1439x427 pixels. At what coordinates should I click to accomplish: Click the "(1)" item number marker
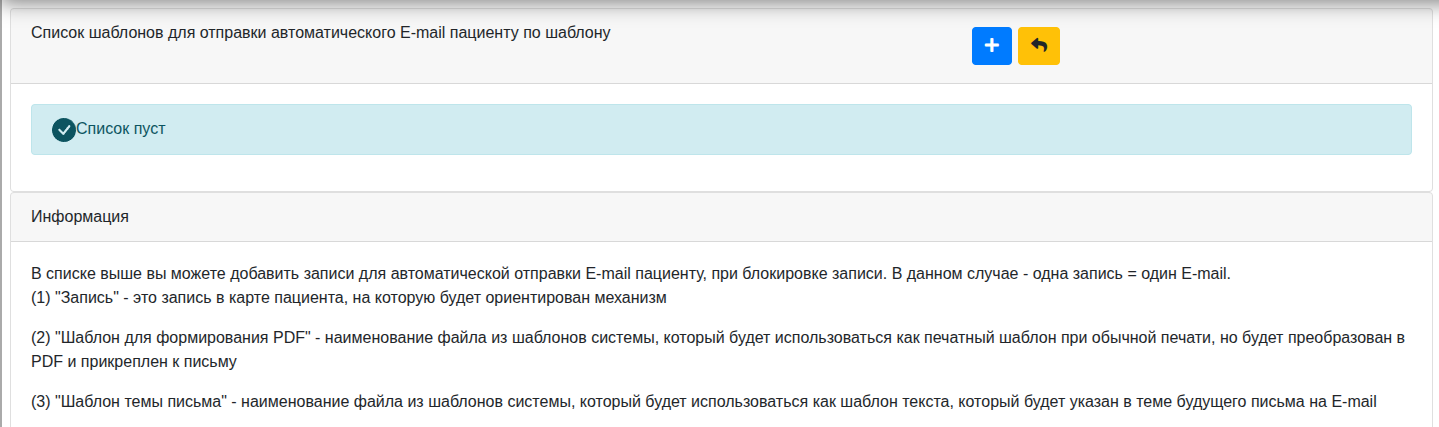tap(42, 297)
